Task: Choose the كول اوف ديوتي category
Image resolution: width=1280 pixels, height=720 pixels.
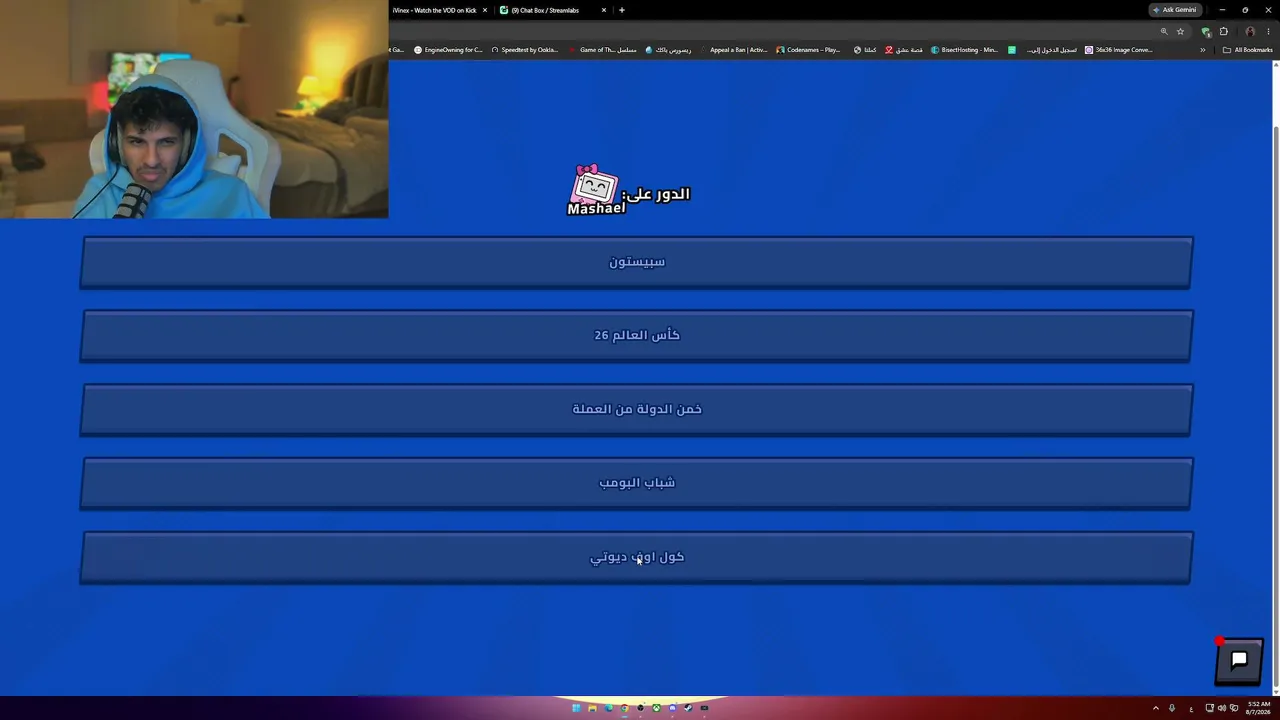Action: click(637, 558)
